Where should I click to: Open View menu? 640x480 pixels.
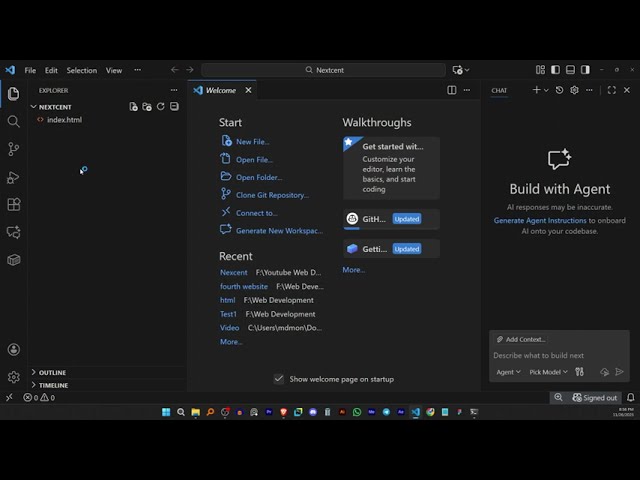[x=114, y=70]
